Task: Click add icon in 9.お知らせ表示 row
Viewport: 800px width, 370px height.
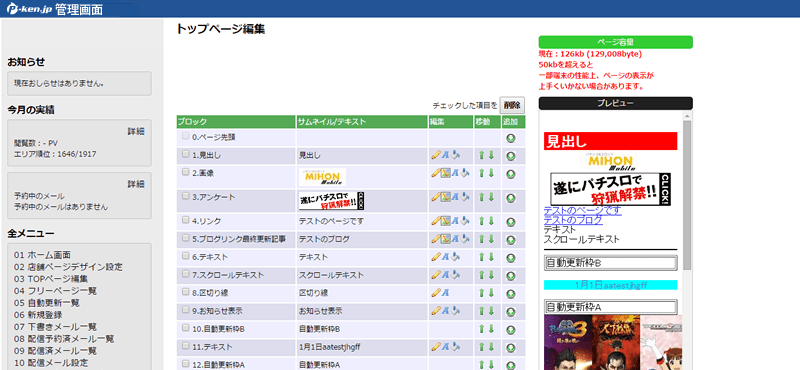Action: pyautogui.click(x=511, y=311)
